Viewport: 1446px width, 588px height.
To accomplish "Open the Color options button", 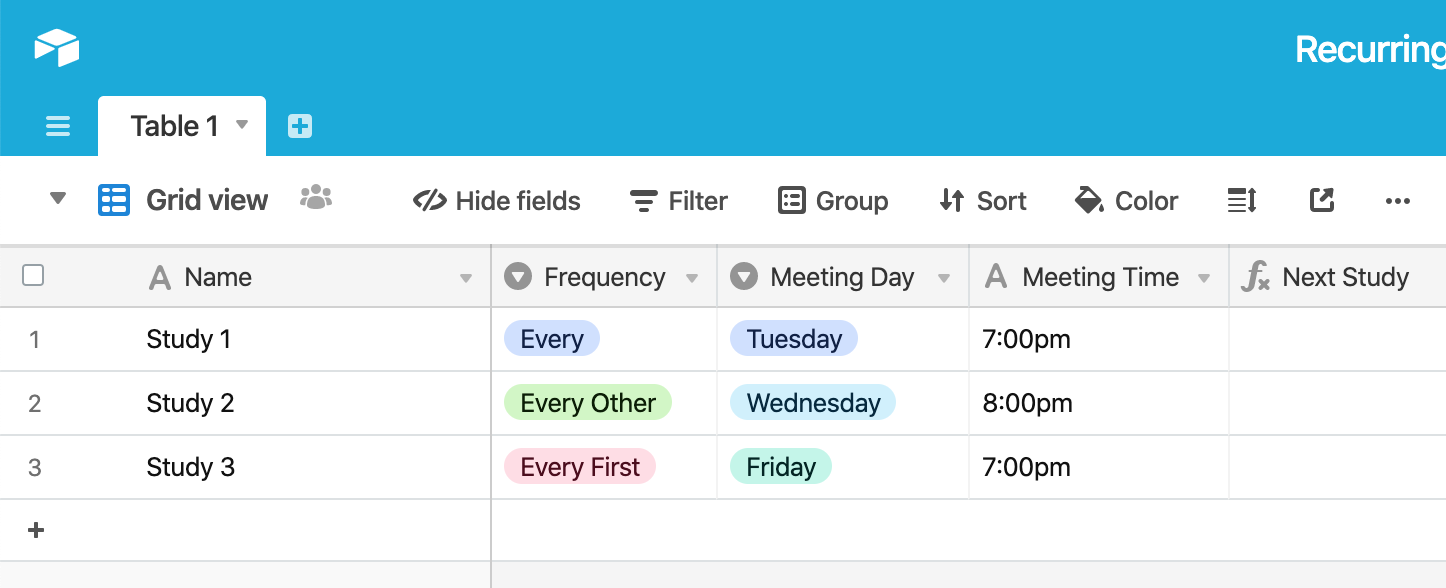I will click(1126, 201).
